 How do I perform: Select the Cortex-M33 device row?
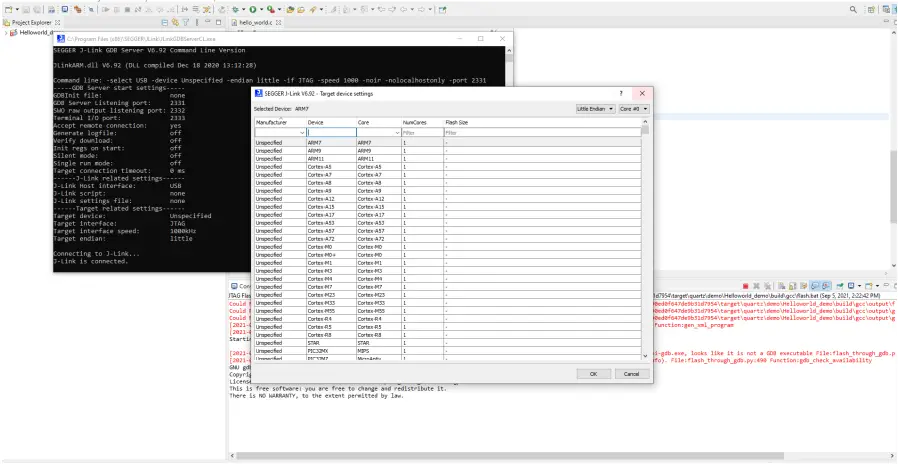448,302
